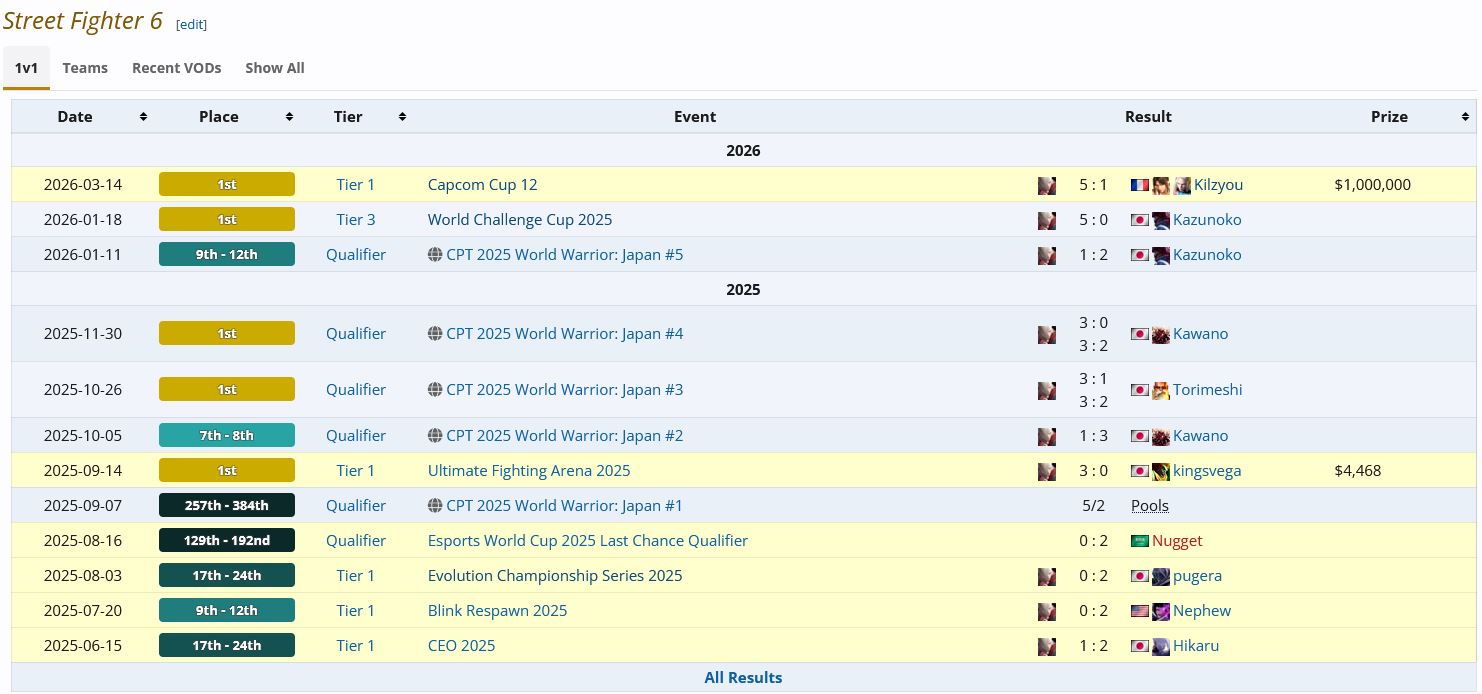Open World Challenge Cup 2025 event
This screenshot has height=694, width=1482.
[520, 220]
